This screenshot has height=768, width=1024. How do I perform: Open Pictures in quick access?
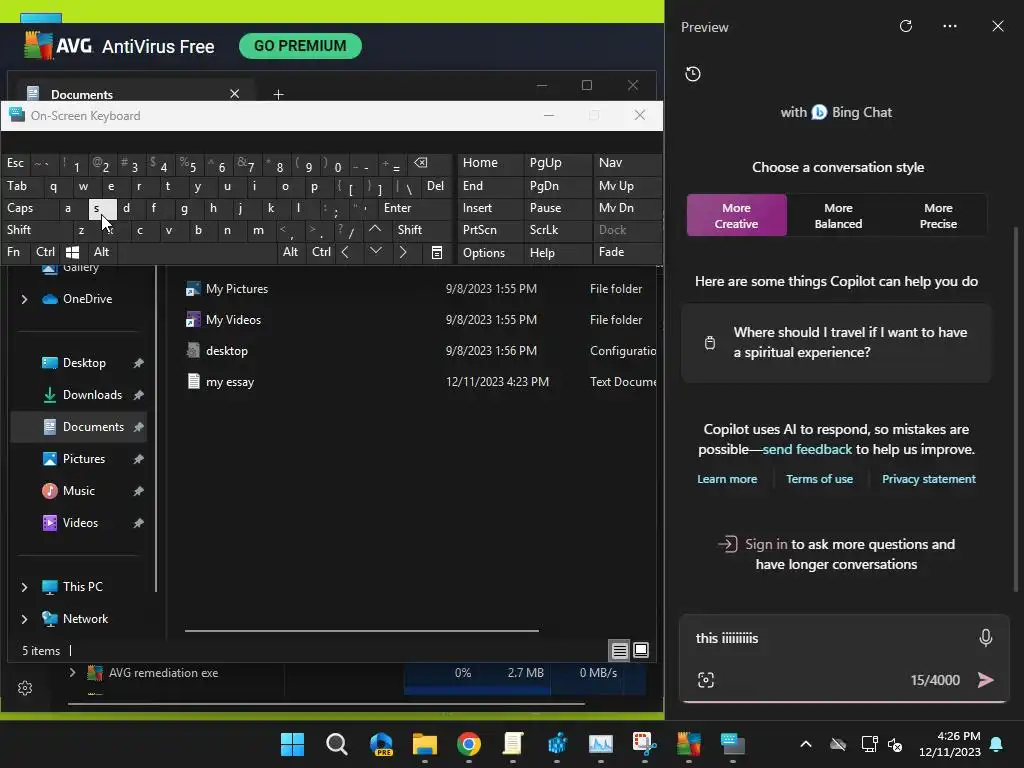pyautogui.click(x=84, y=459)
